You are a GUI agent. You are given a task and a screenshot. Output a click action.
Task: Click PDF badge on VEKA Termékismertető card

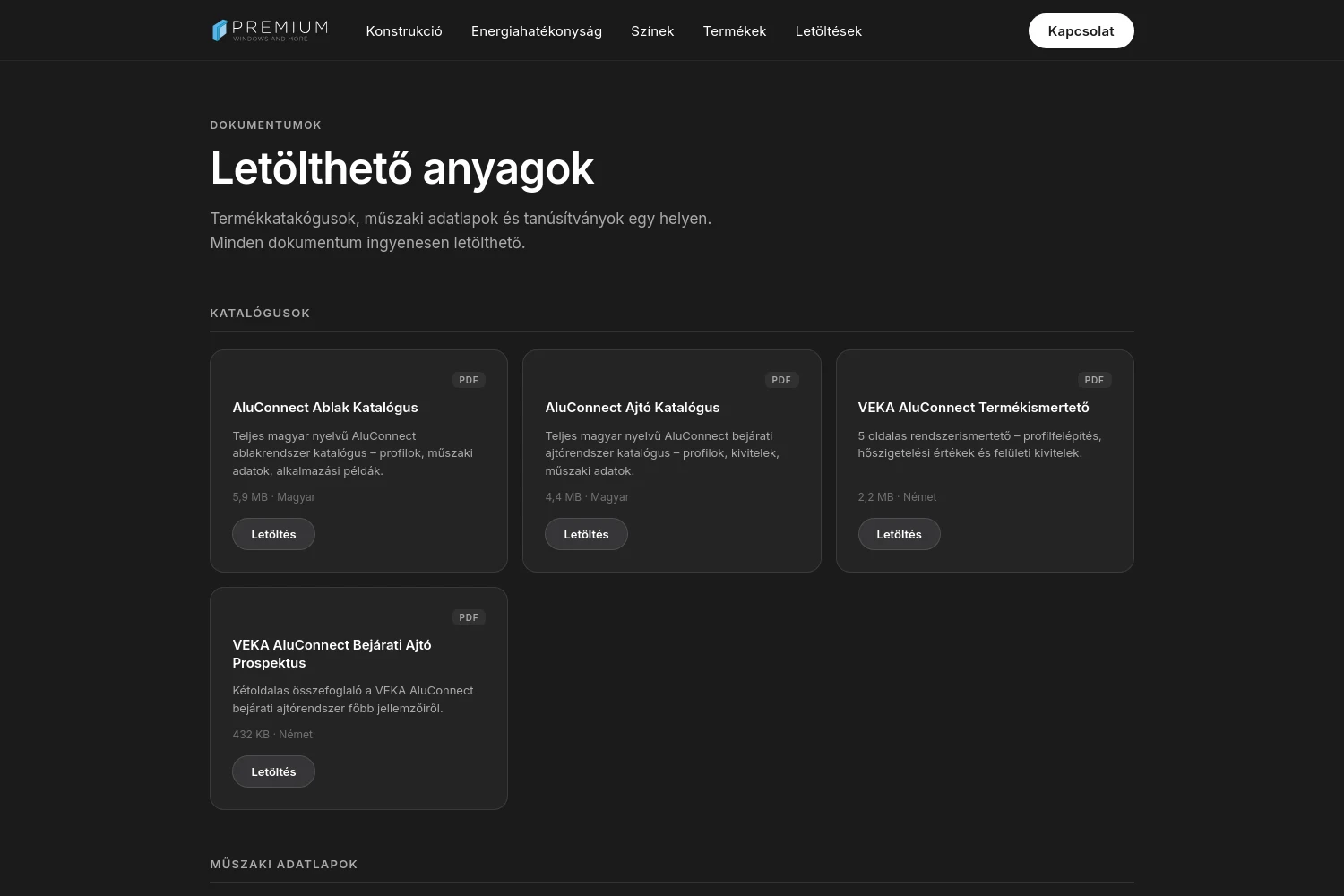pyautogui.click(x=1094, y=380)
